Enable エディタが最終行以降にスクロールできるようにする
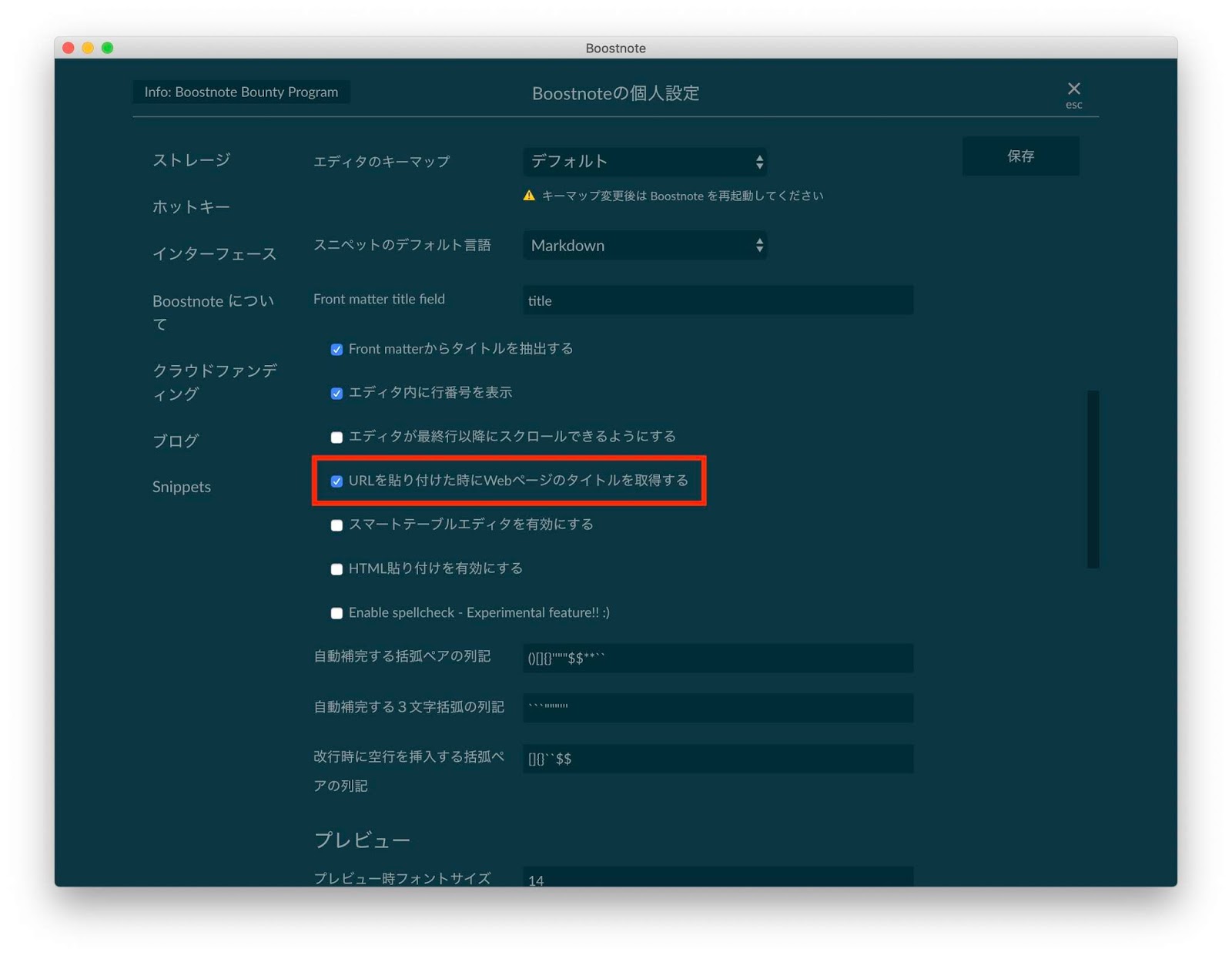This screenshot has height=959, width=1232. pyautogui.click(x=336, y=437)
